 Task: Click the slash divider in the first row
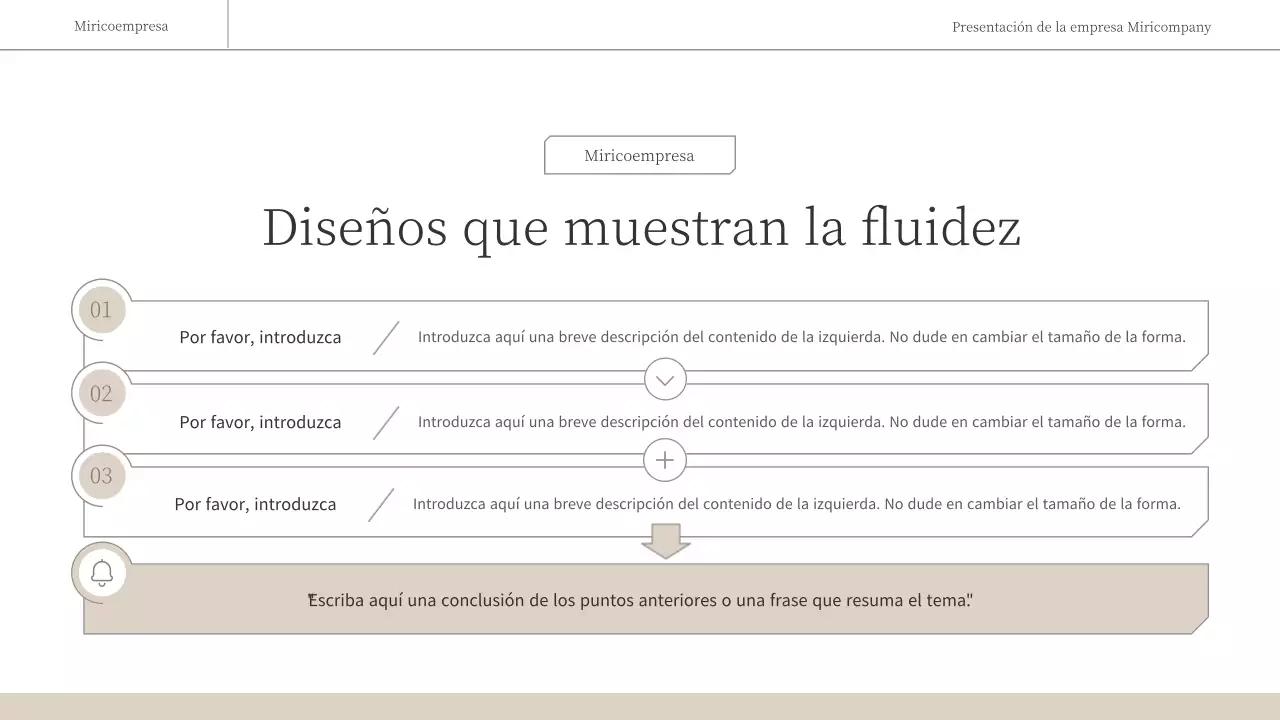tap(385, 337)
